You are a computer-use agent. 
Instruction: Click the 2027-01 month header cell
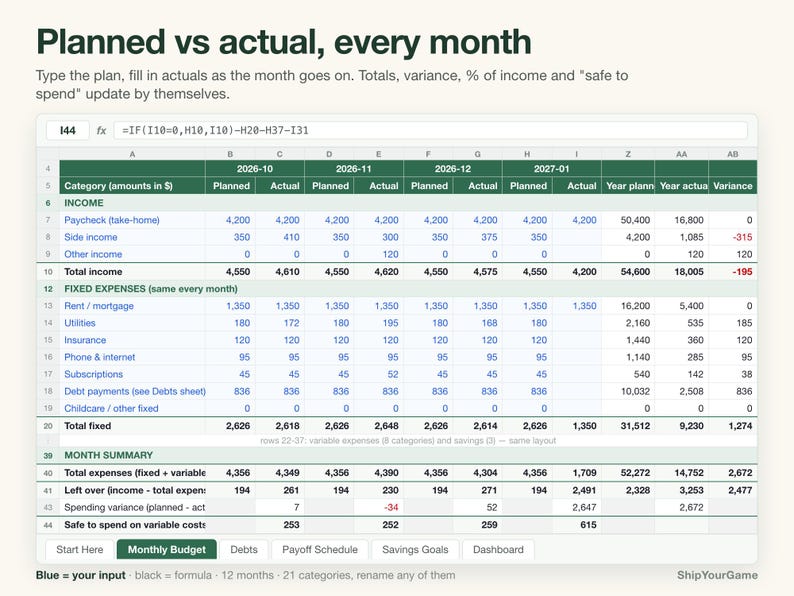[x=551, y=169]
